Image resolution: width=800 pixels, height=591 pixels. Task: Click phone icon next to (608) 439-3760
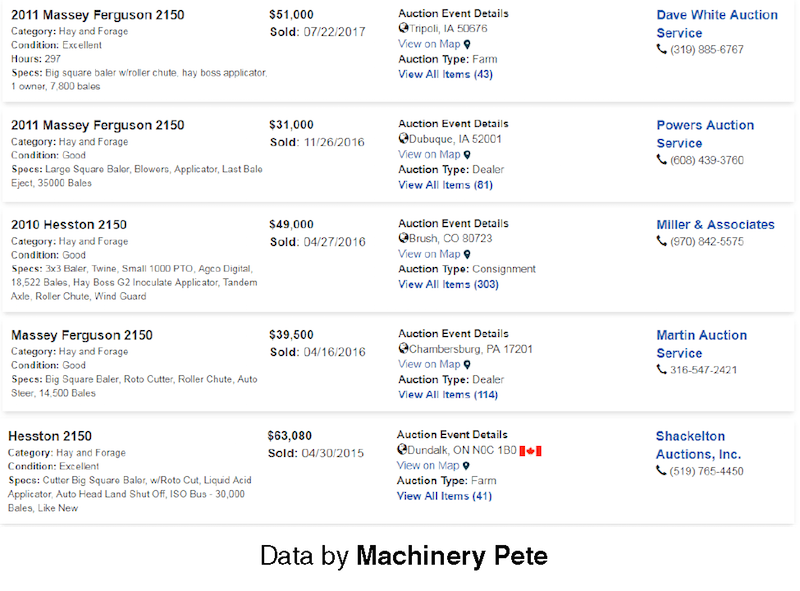click(x=662, y=160)
